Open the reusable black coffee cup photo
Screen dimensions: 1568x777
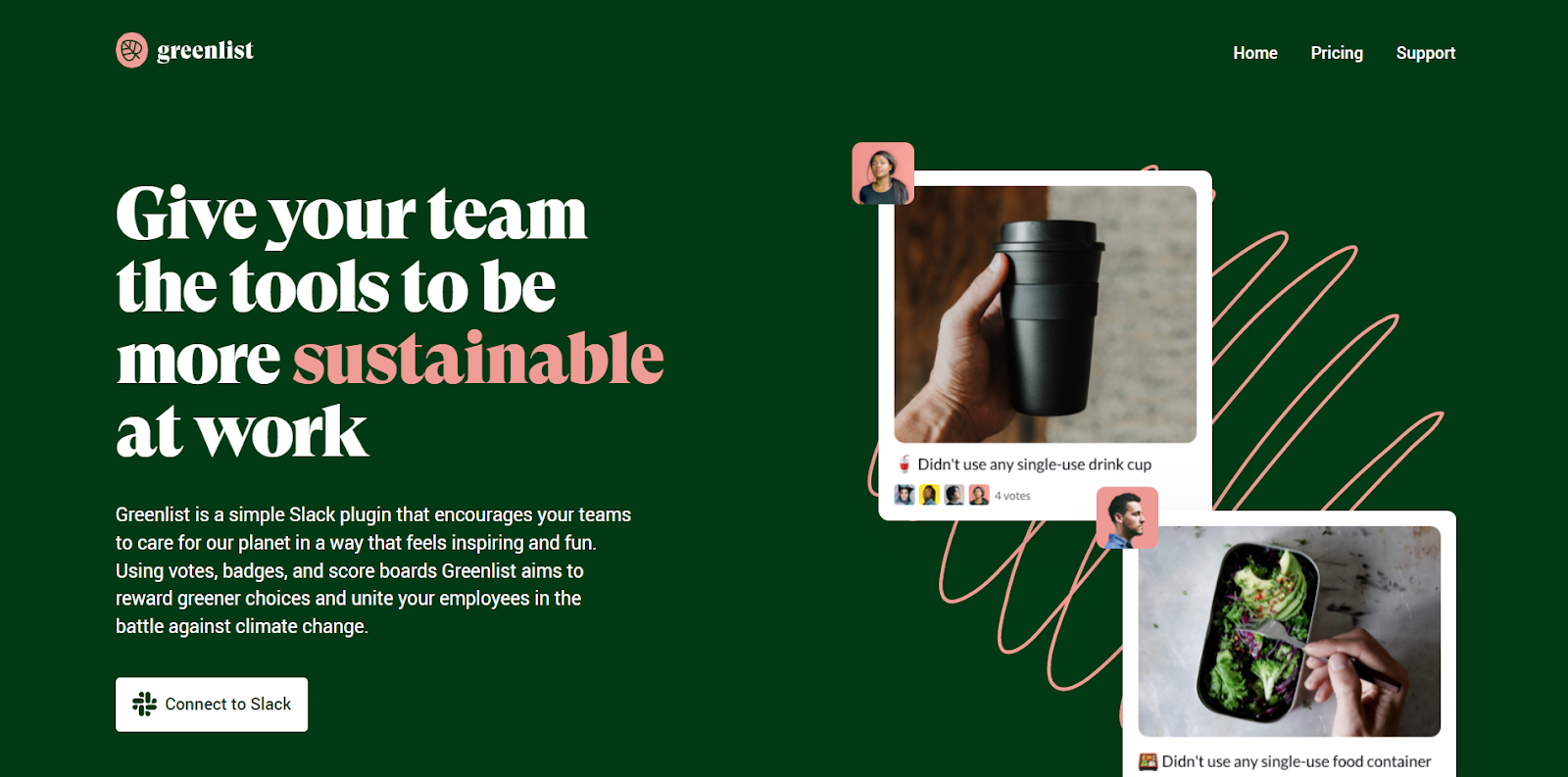tap(1045, 315)
